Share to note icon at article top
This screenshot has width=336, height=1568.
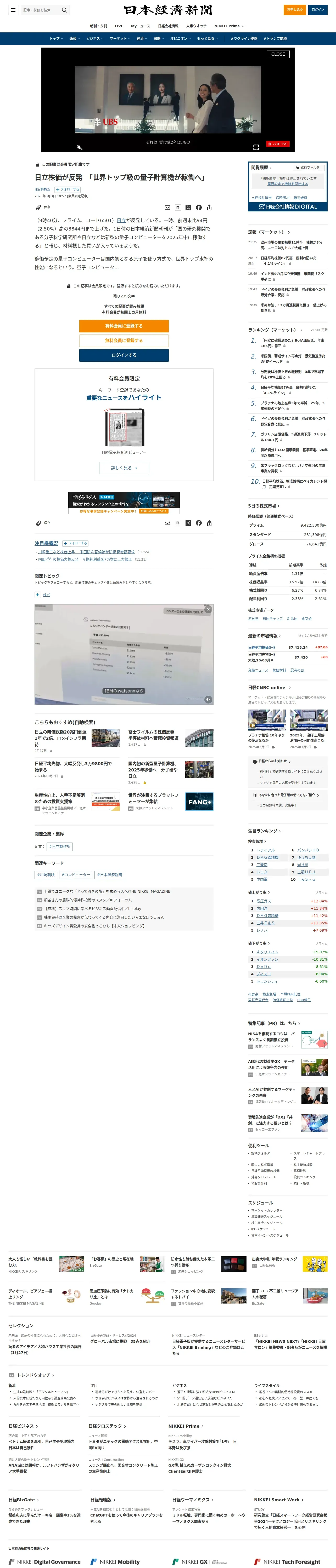pyautogui.click(x=177, y=207)
